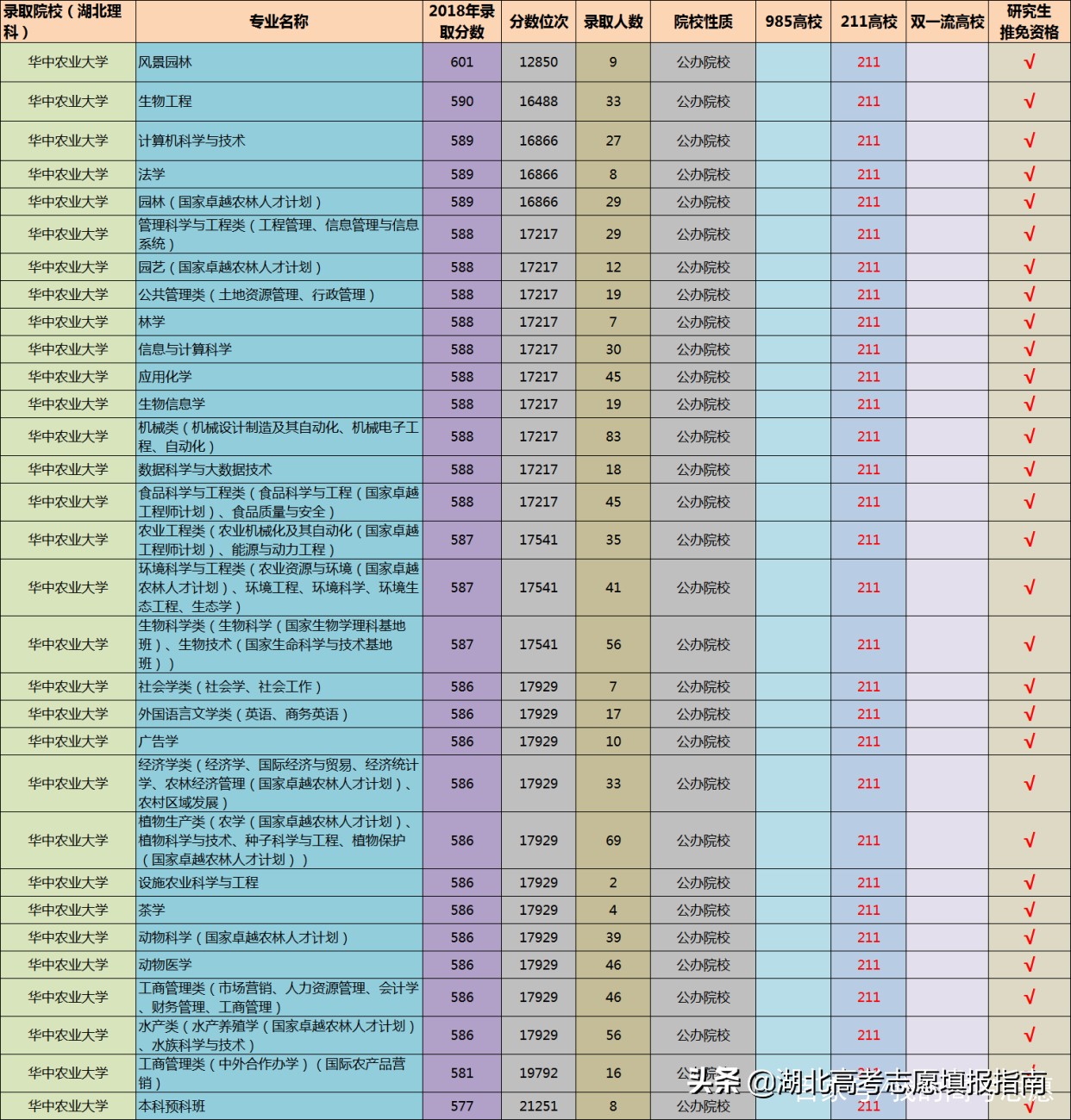Click the 园林（国家卓越农林人才计划）cell
Image resolution: width=1071 pixels, height=1120 pixels.
coord(279,202)
